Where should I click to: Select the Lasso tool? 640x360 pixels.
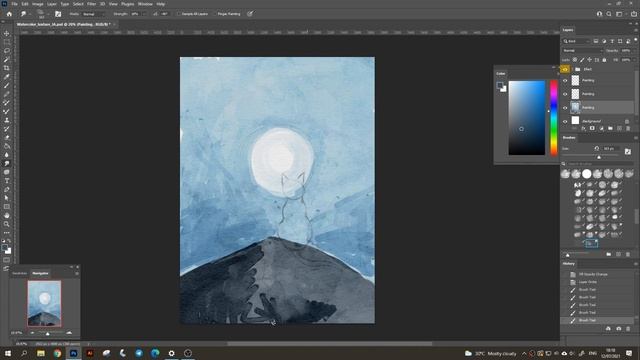click(7, 51)
